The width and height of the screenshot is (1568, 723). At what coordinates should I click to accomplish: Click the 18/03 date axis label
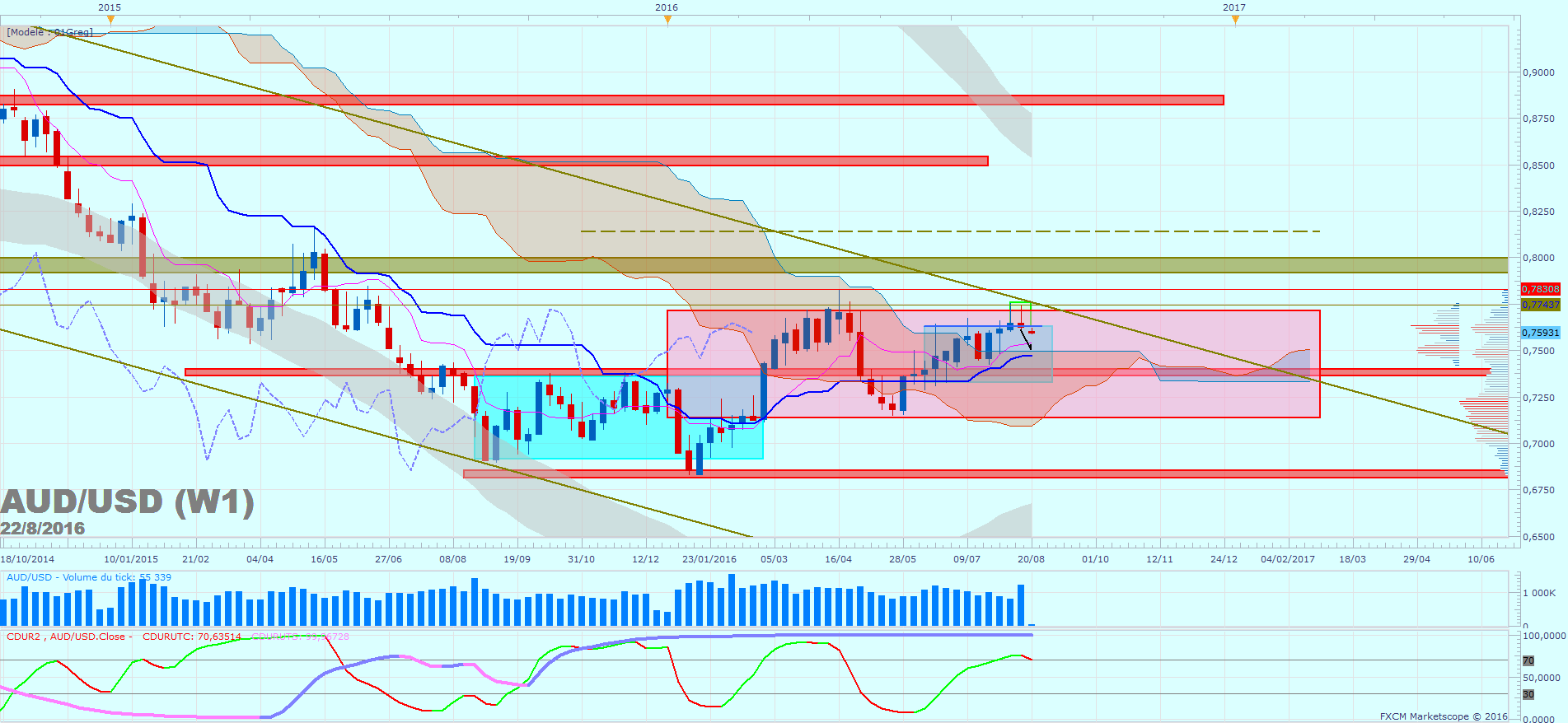[1352, 559]
